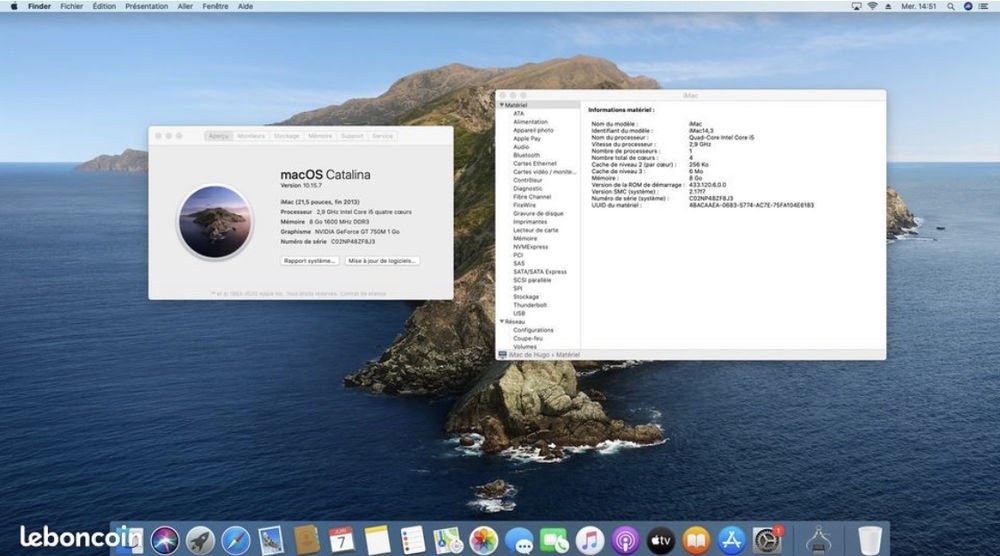Select Coupe-feu under Réseau

coord(527,339)
